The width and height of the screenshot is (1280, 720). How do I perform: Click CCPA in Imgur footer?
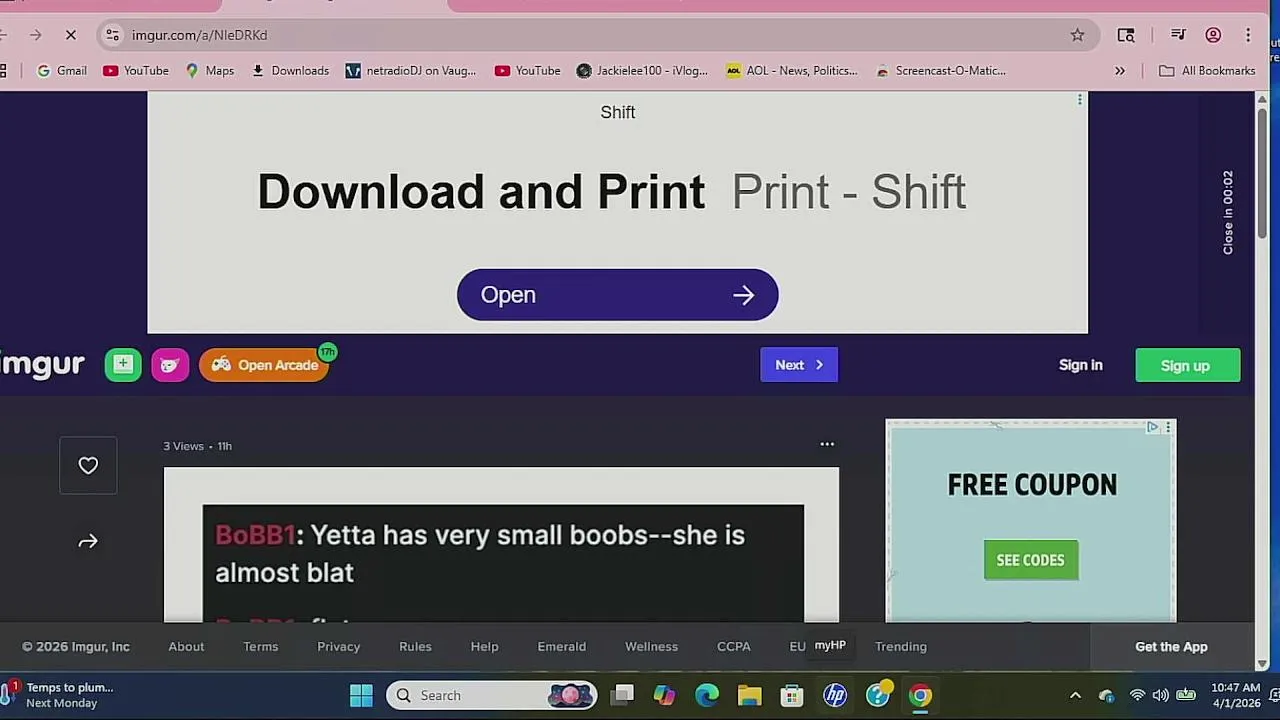click(x=734, y=647)
